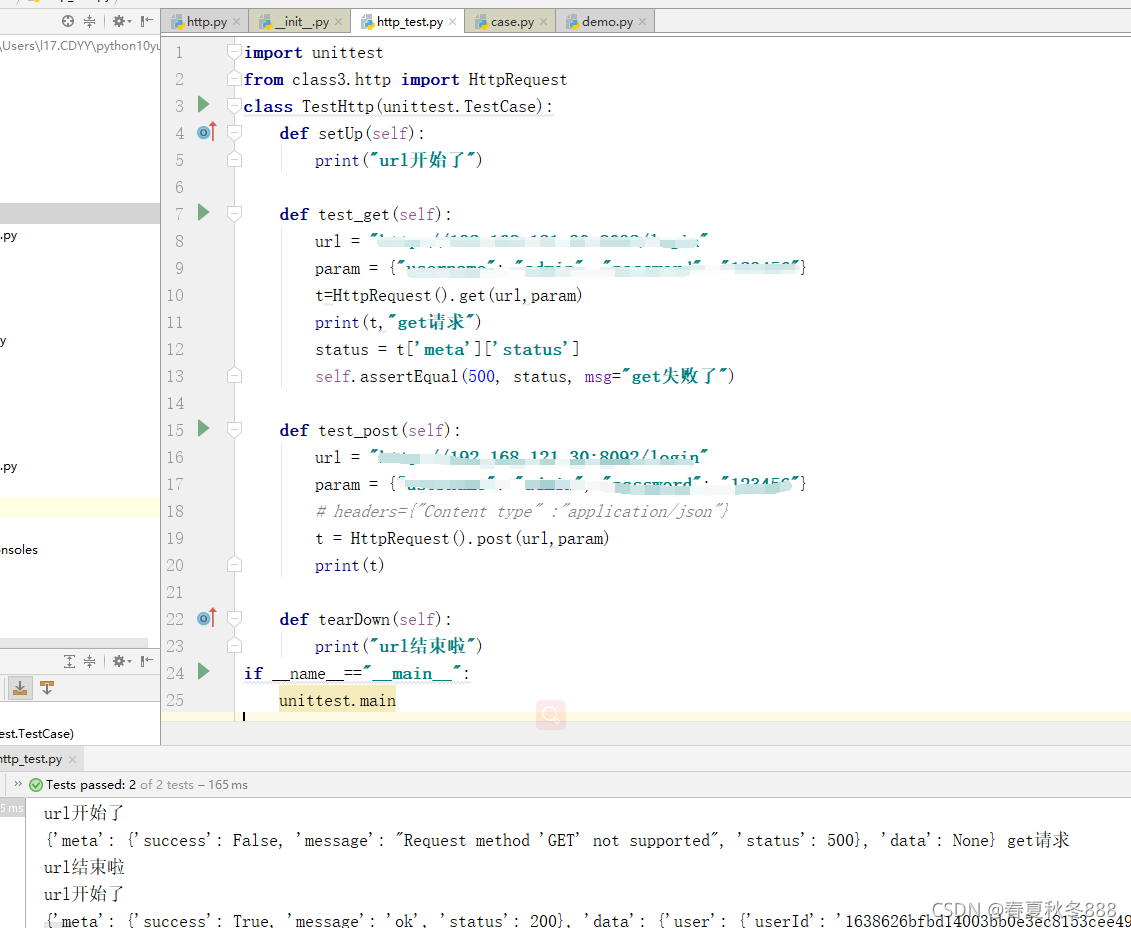Collapse the TestHttp class fold marker
The width and height of the screenshot is (1131, 928).
pyautogui.click(x=234, y=106)
